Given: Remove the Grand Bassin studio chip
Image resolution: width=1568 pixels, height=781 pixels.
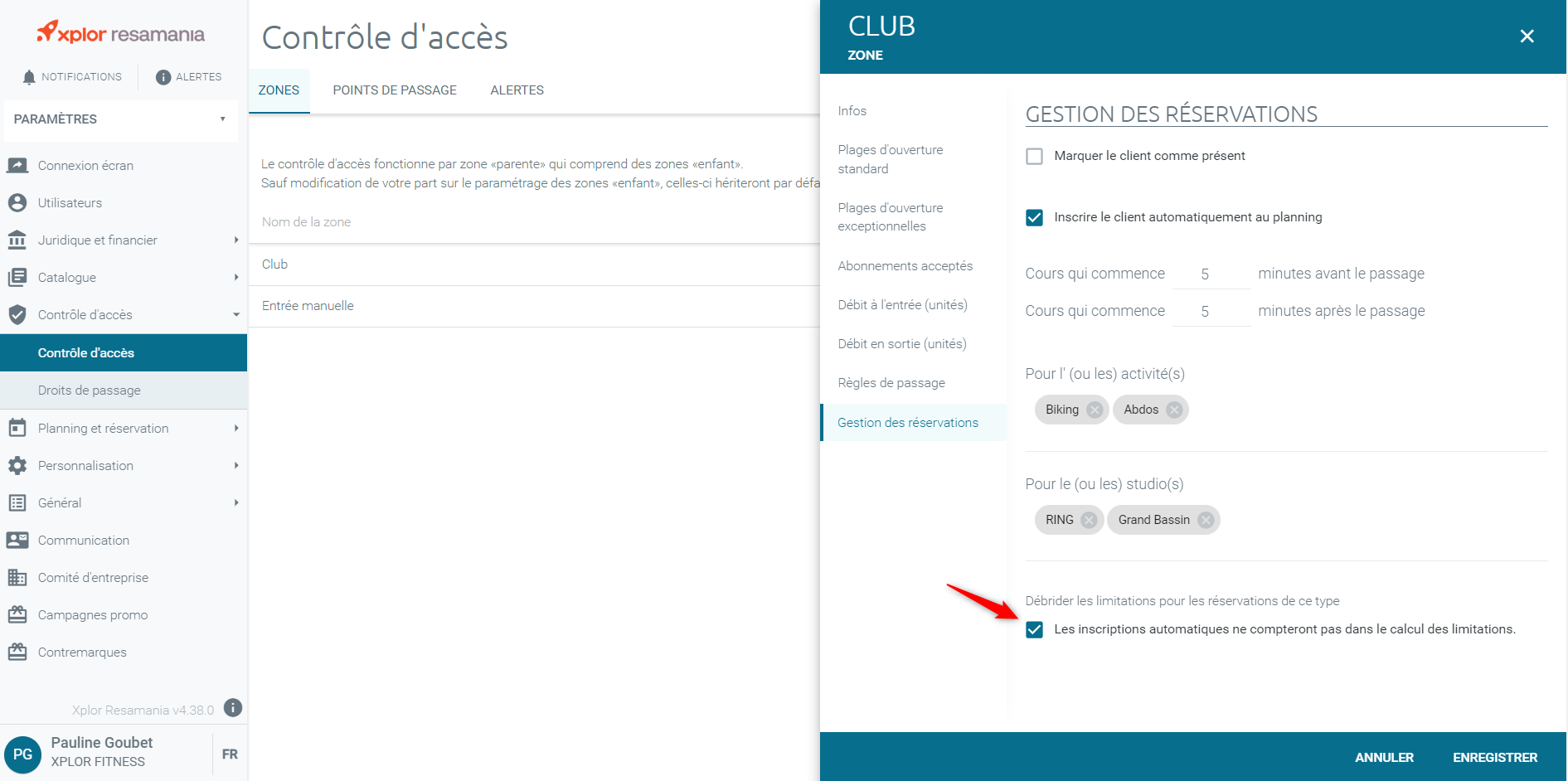Looking at the screenshot, I should (x=1206, y=520).
